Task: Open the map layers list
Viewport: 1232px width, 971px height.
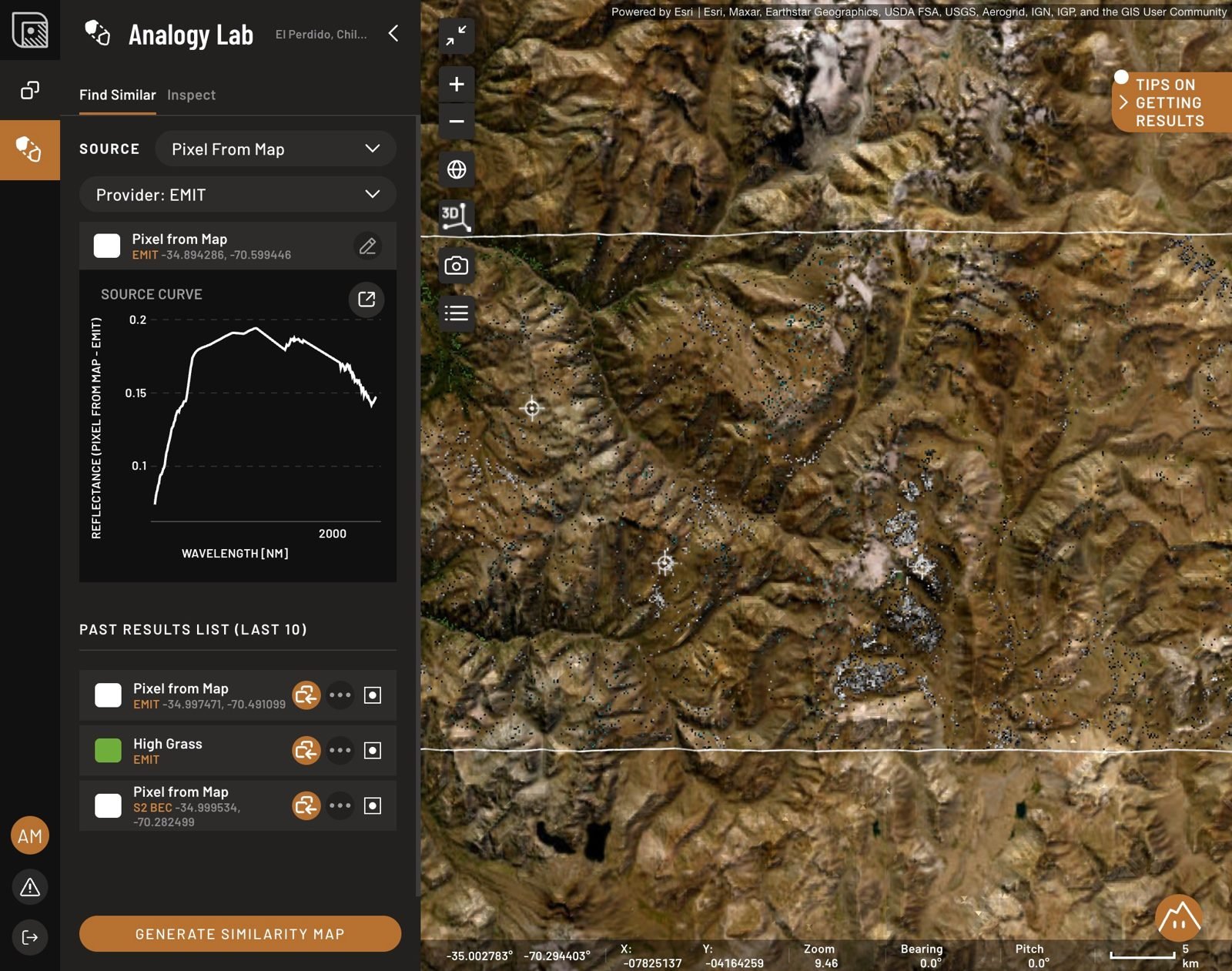Action: point(457,313)
